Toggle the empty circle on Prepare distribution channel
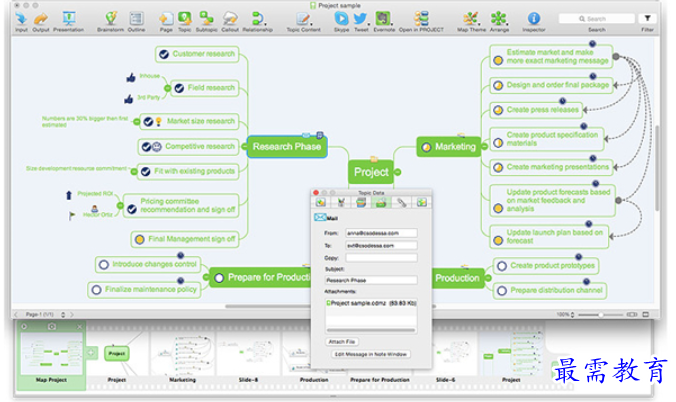The image size is (676, 402). click(502, 291)
